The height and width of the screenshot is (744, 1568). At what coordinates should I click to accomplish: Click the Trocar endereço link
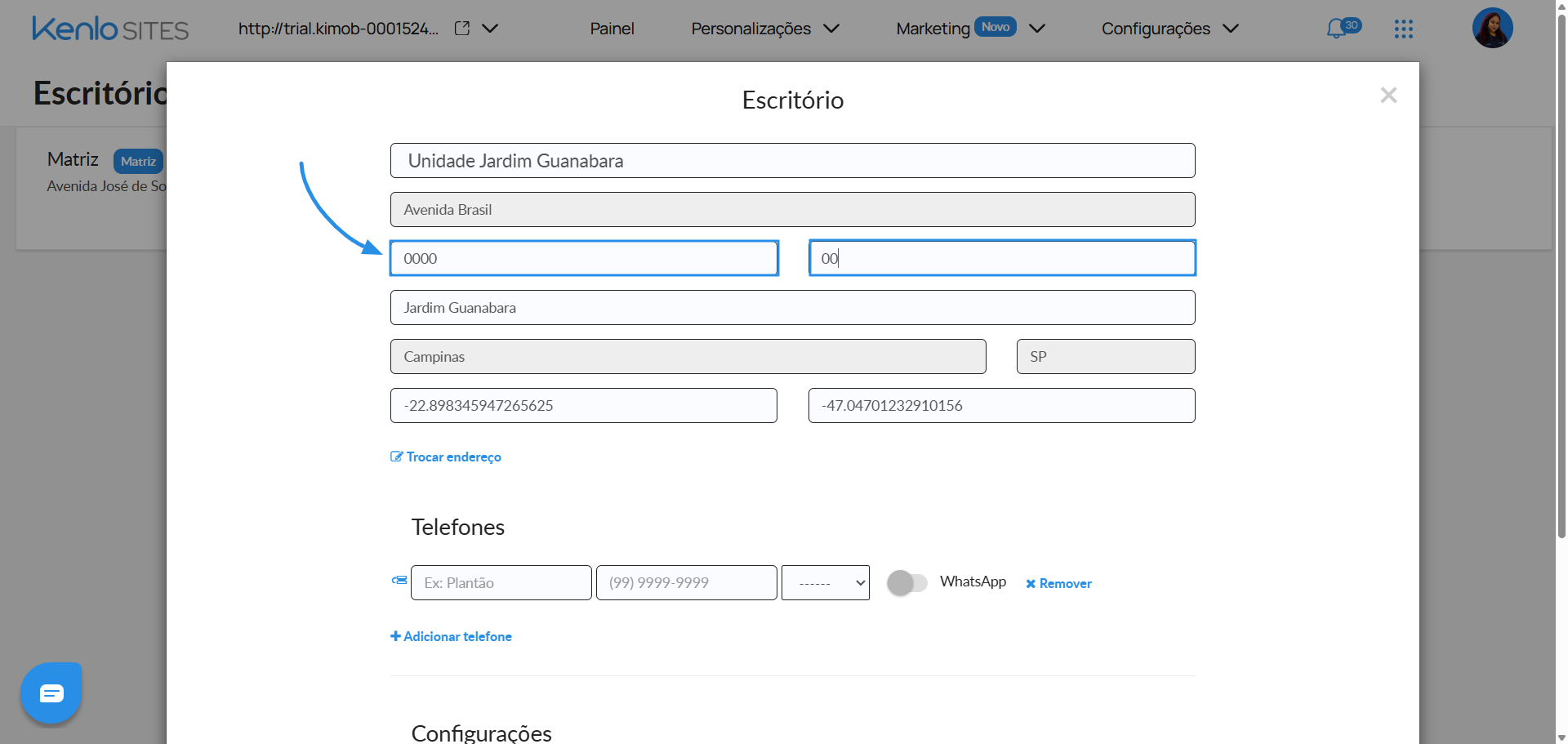pyautogui.click(x=446, y=457)
